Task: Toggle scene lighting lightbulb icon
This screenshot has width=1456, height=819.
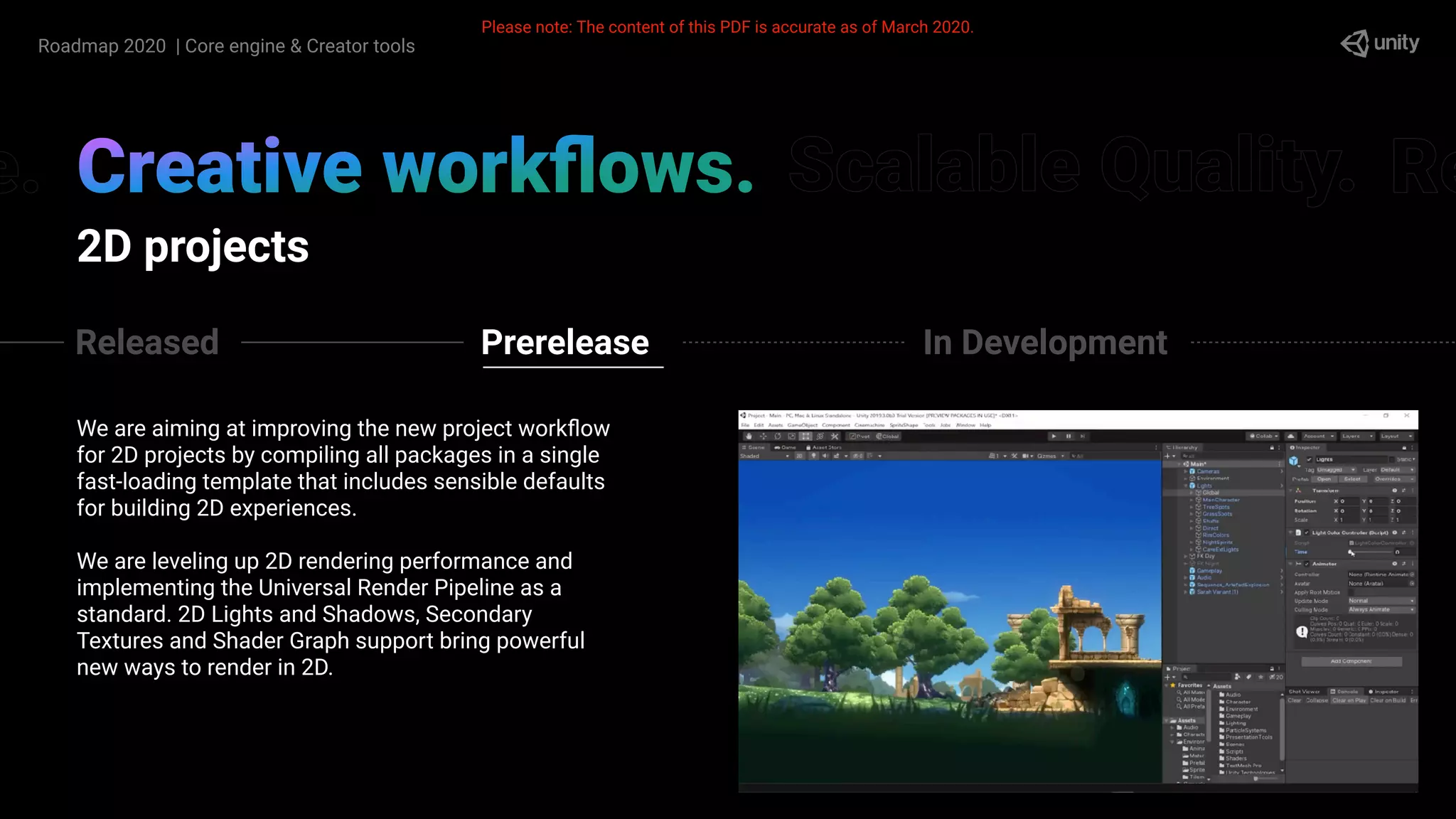Action: (x=814, y=456)
